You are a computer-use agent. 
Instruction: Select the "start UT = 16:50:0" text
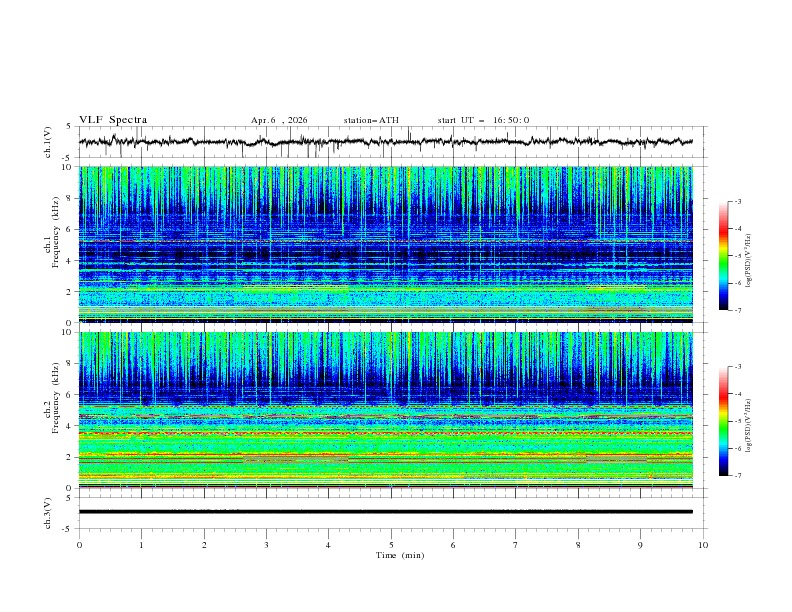[x=483, y=120]
